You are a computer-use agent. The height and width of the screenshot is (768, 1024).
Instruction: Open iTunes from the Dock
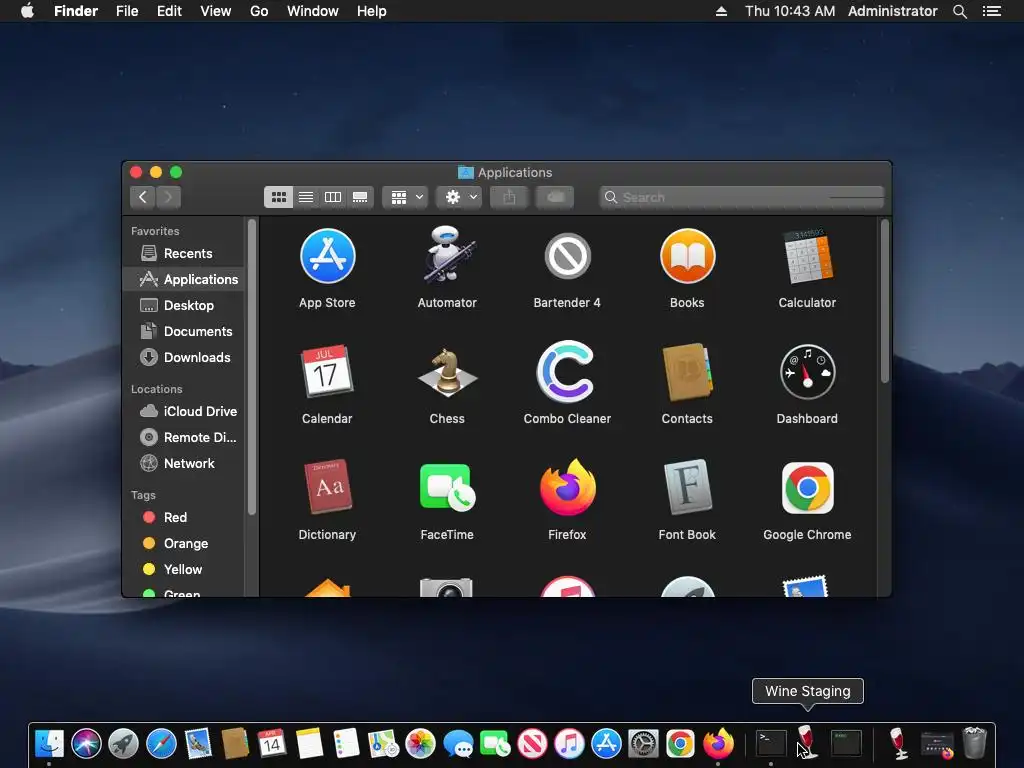coord(569,743)
